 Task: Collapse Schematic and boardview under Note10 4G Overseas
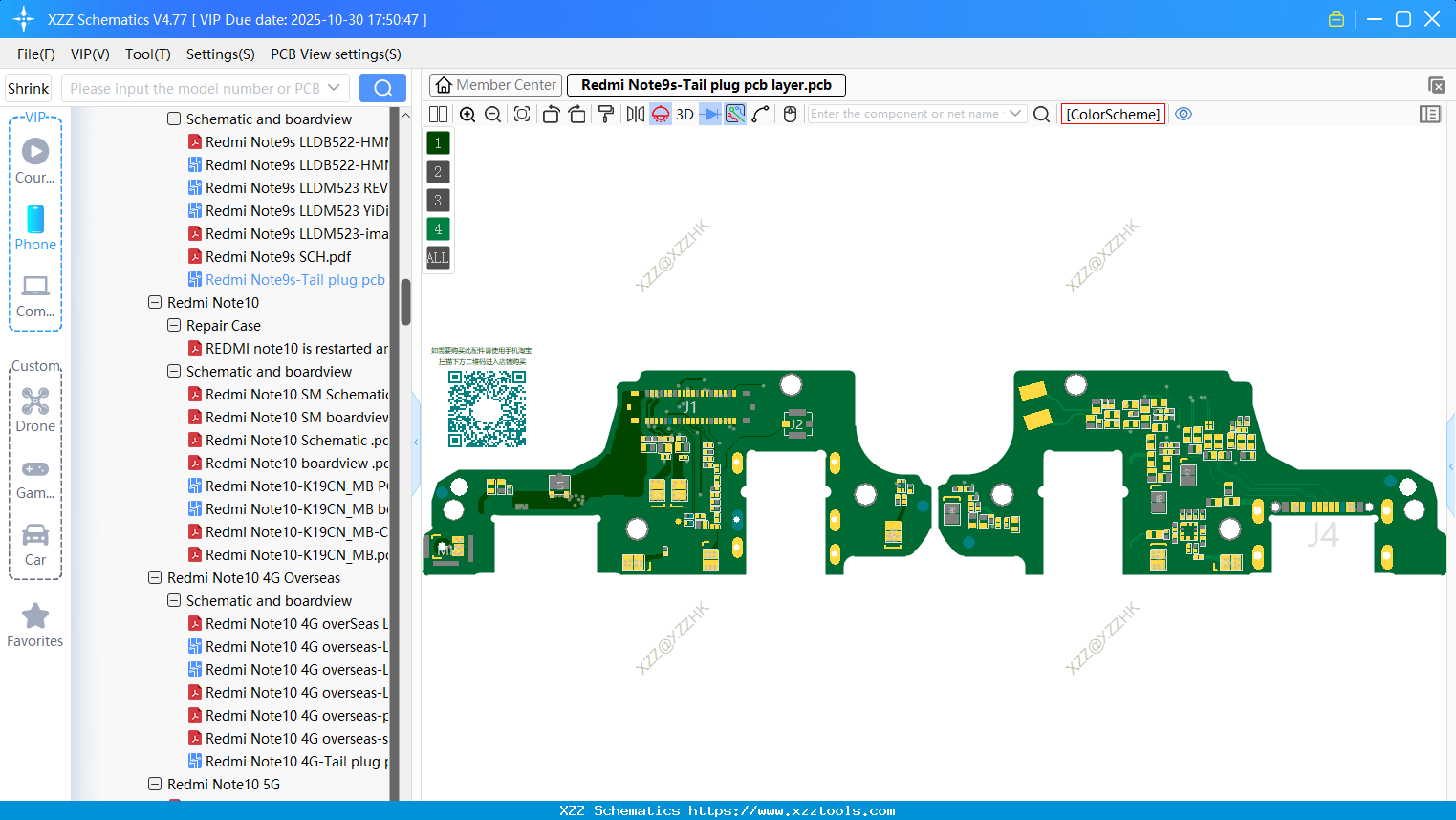coord(174,600)
